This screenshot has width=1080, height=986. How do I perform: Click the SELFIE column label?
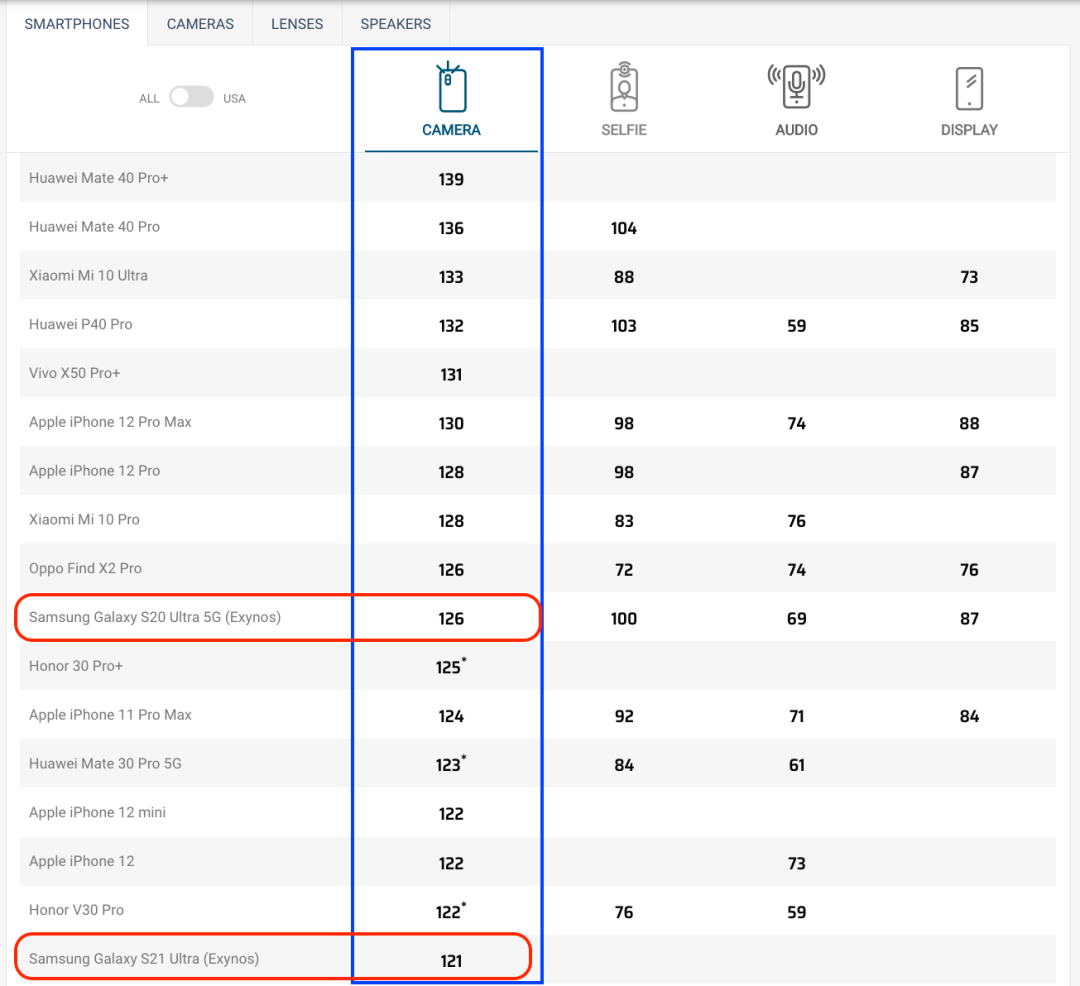tap(624, 130)
